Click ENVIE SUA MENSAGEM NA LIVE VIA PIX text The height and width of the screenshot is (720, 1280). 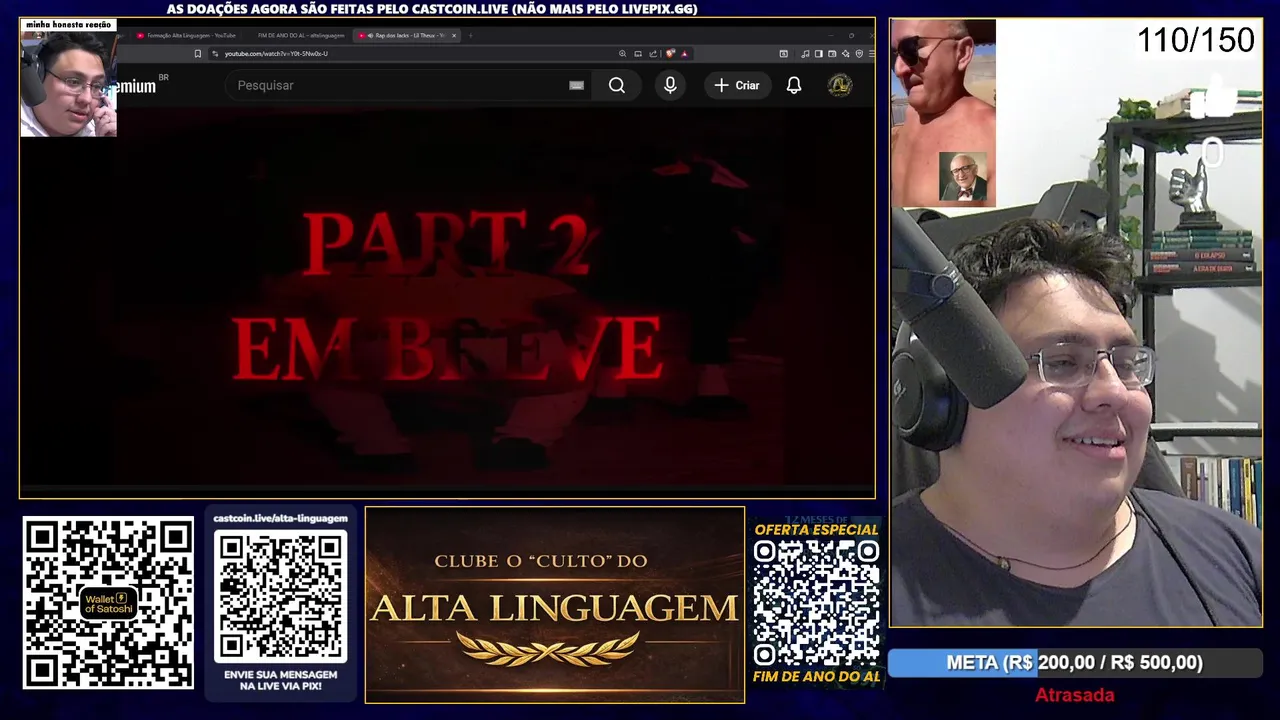pyautogui.click(x=281, y=680)
